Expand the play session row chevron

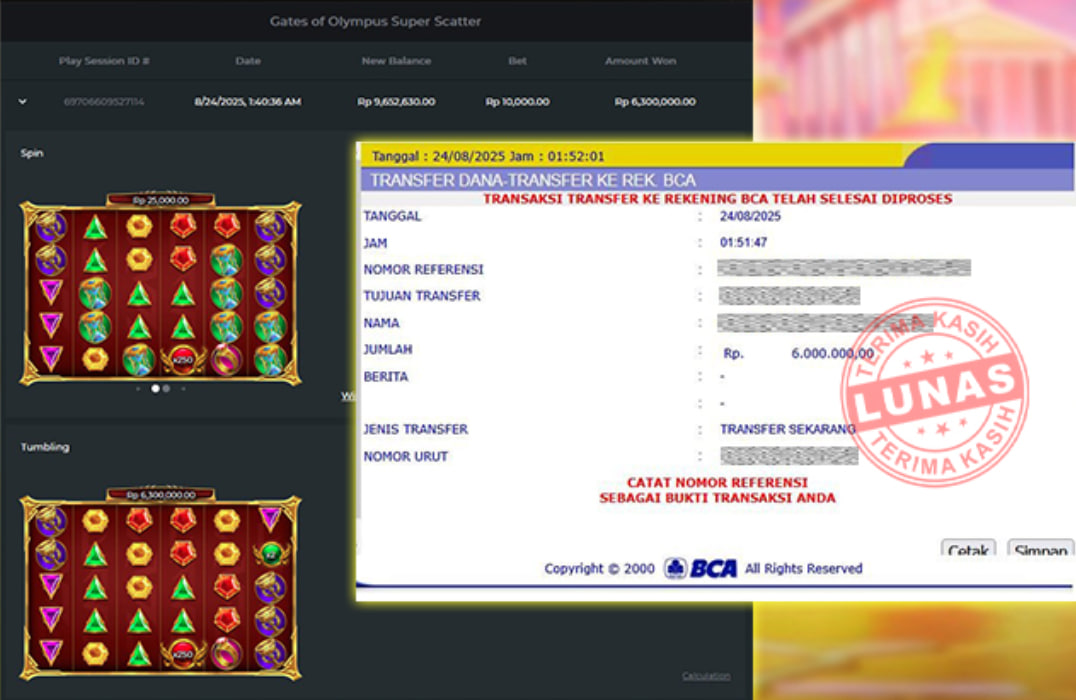pyautogui.click(x=23, y=102)
